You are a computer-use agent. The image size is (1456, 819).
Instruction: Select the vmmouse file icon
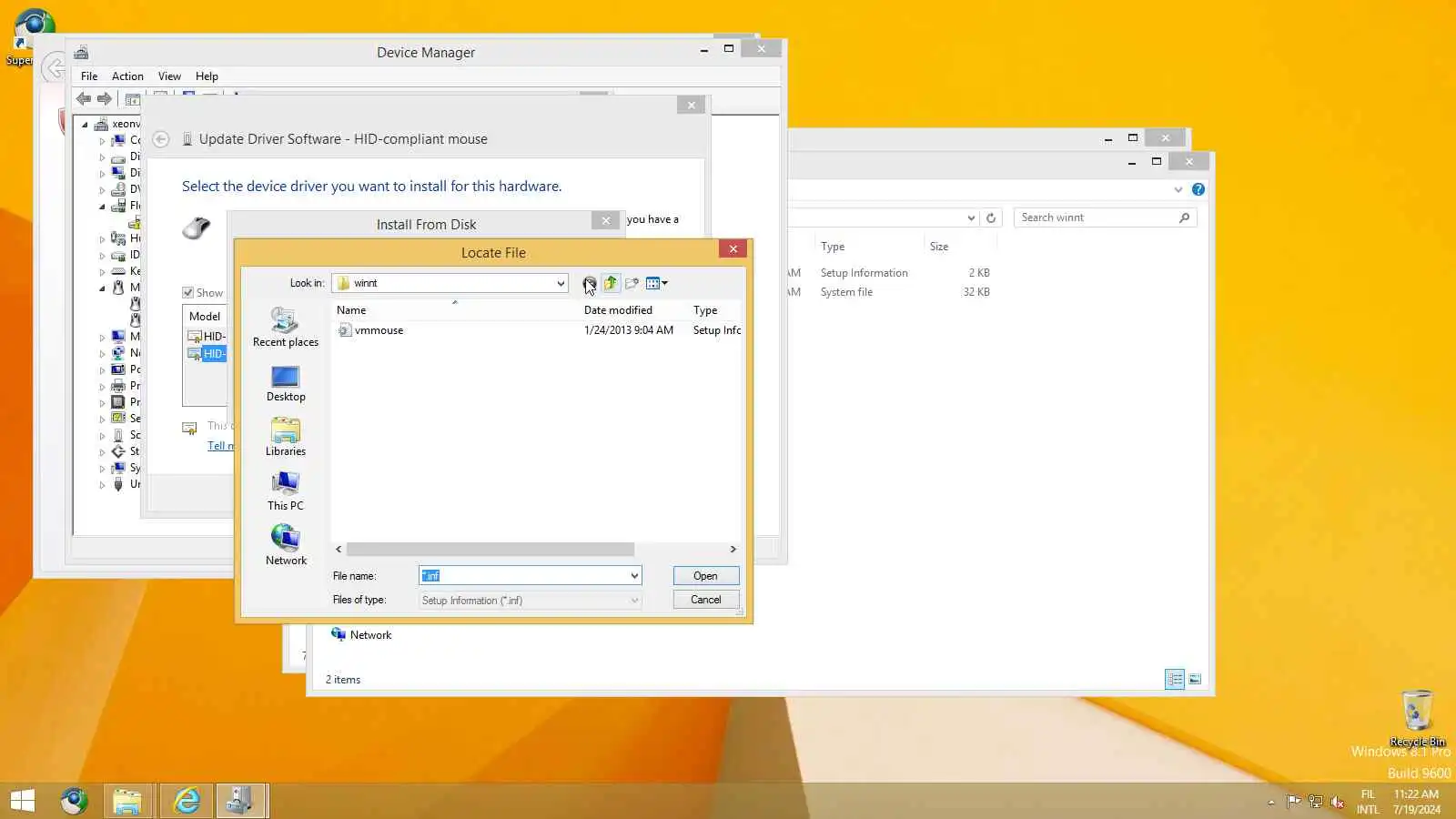tap(345, 330)
